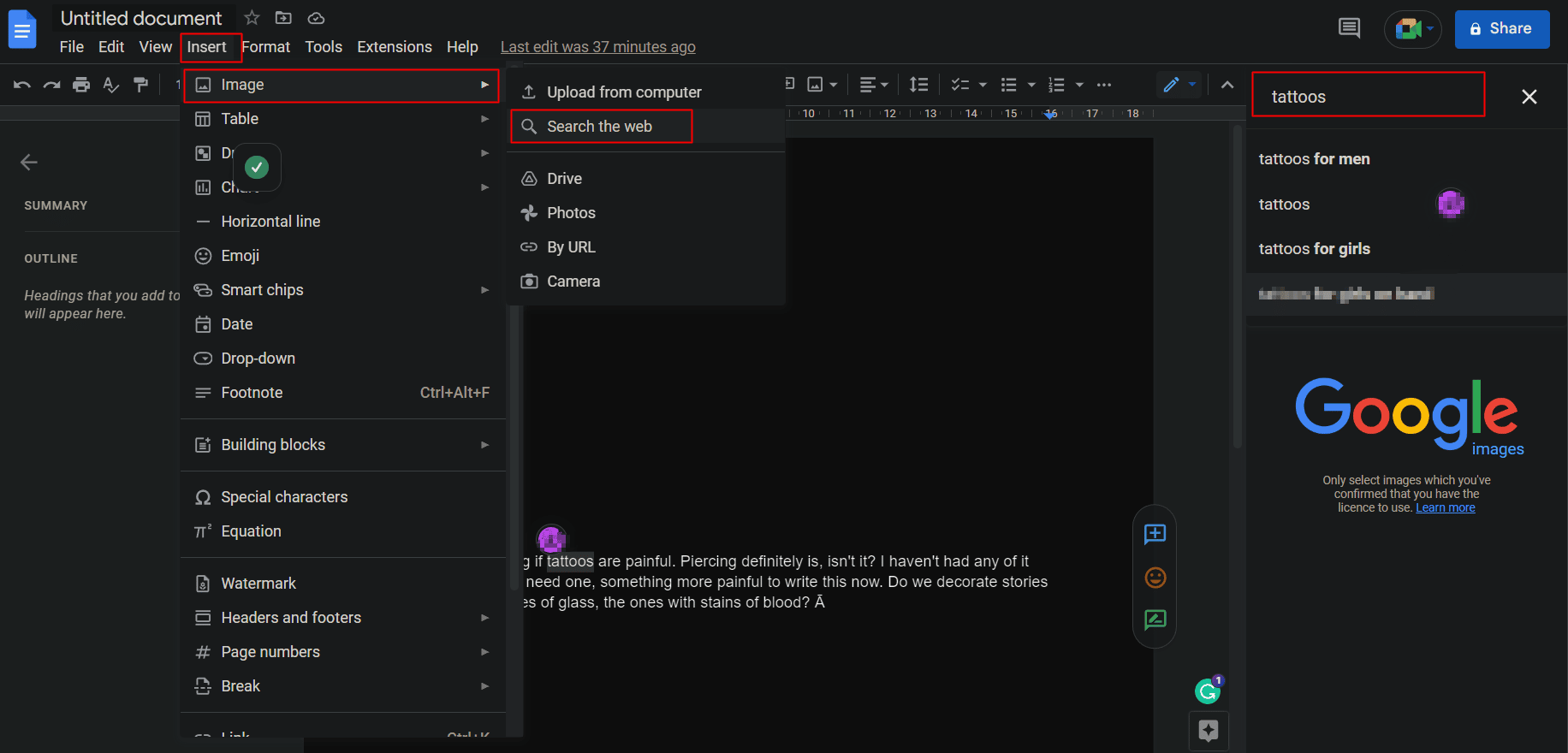Open the Format menu
This screenshot has height=753, width=1568.
click(266, 47)
